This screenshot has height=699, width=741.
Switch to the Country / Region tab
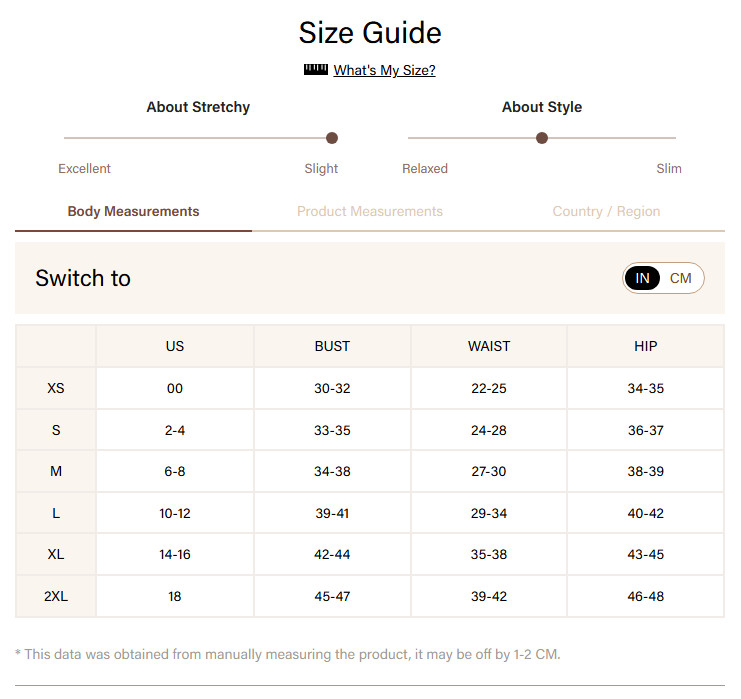(606, 211)
